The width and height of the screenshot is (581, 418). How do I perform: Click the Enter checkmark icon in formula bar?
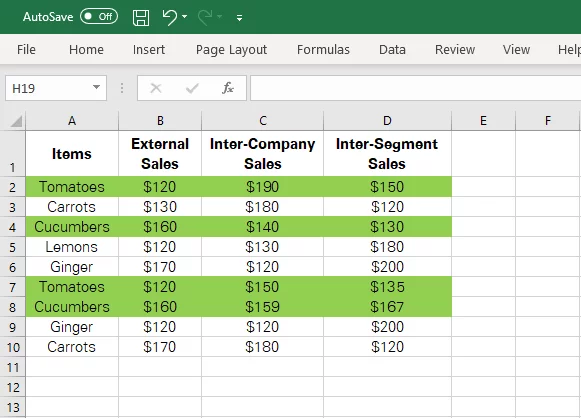coord(192,88)
